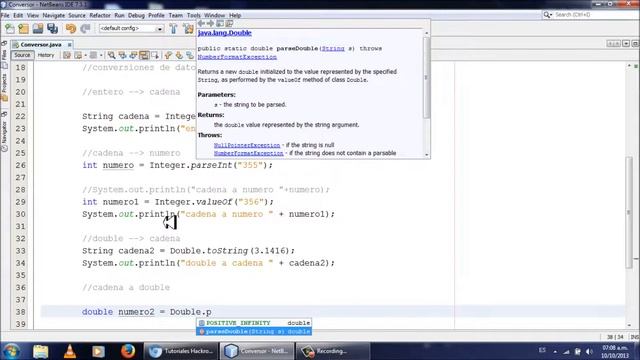Select the History view button
The image size is (640, 360).
[46, 55]
